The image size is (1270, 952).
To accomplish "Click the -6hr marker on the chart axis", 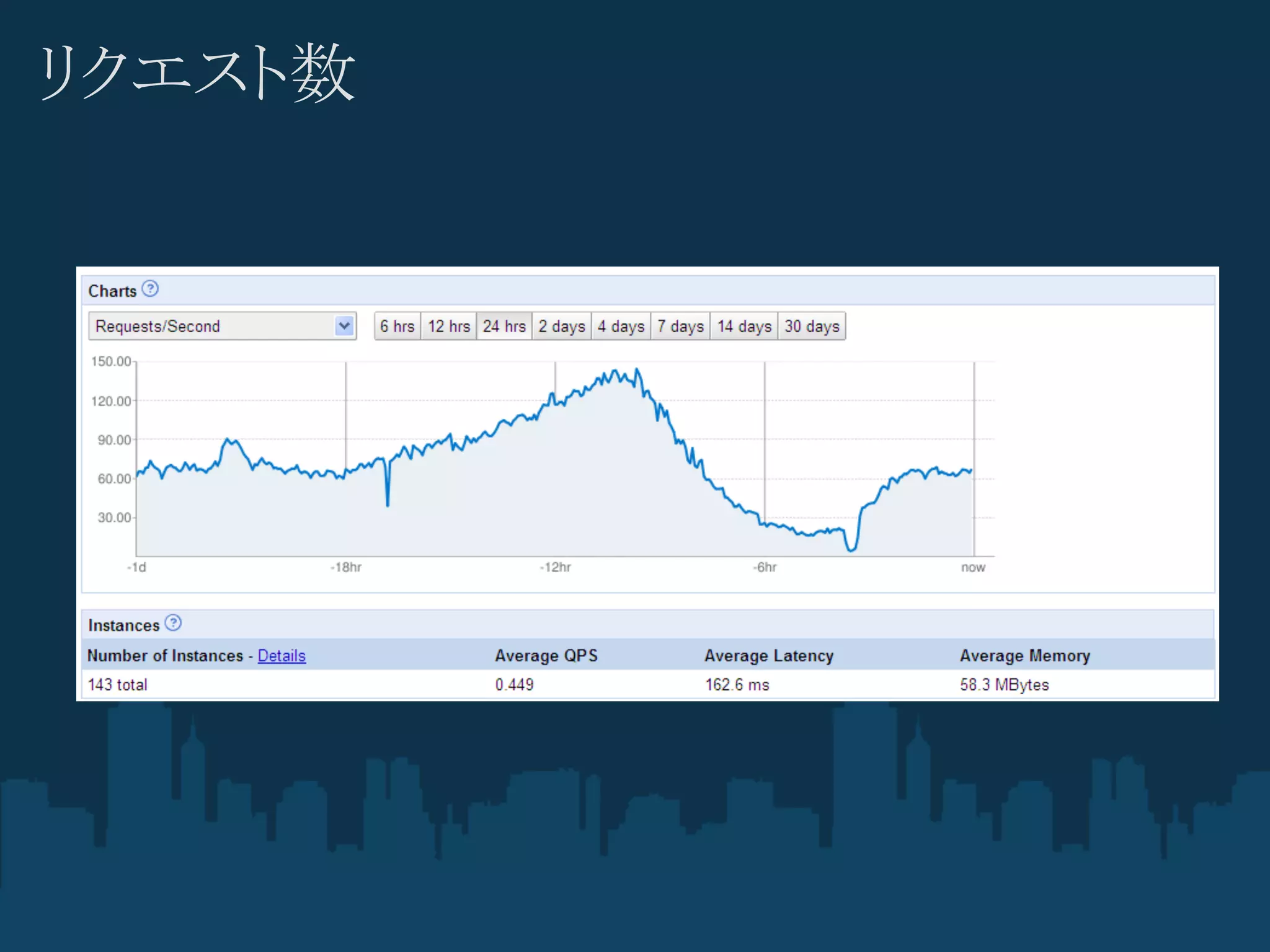I will [766, 567].
